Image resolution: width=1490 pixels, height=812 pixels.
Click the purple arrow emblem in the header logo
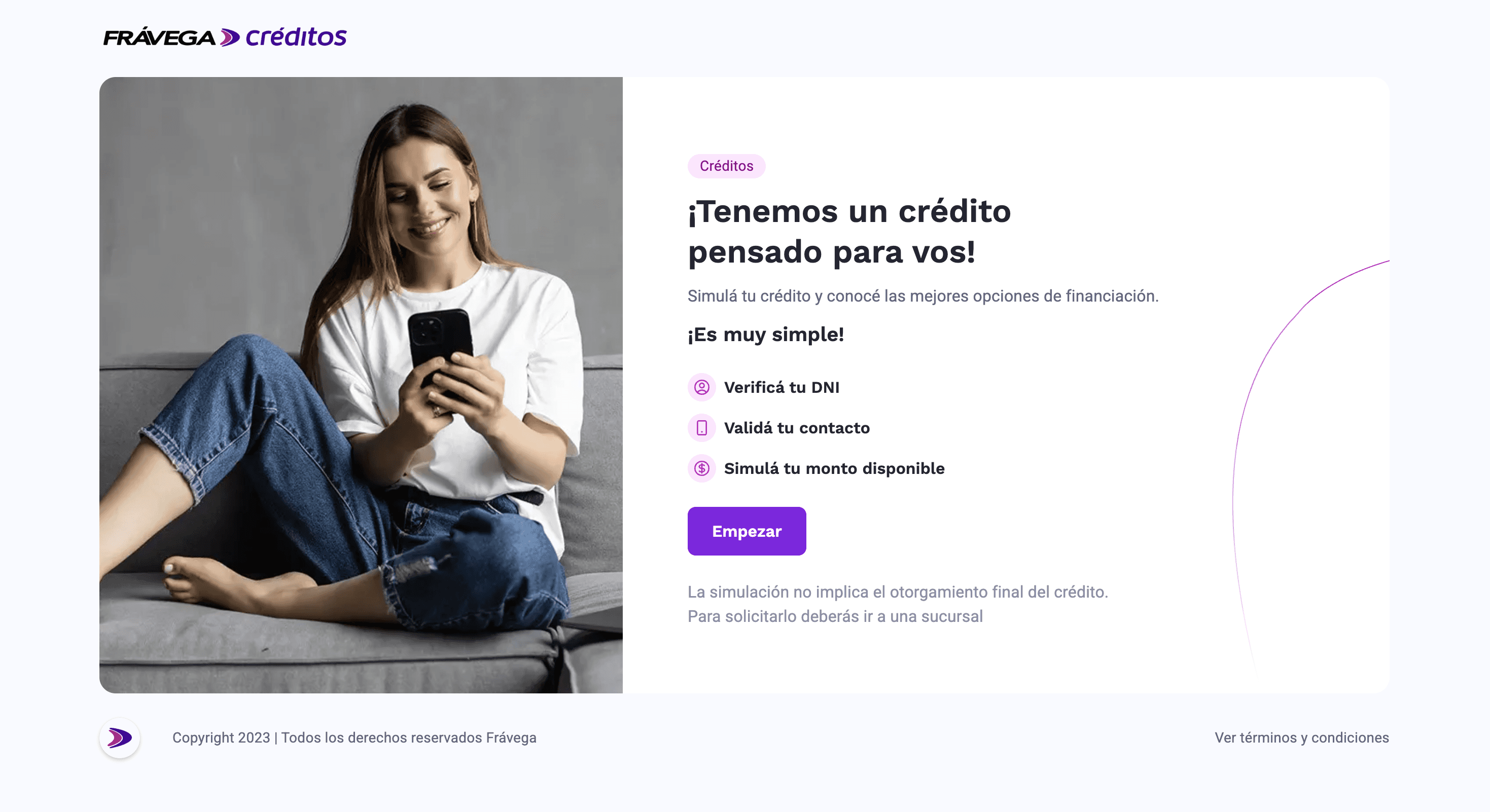230,38
